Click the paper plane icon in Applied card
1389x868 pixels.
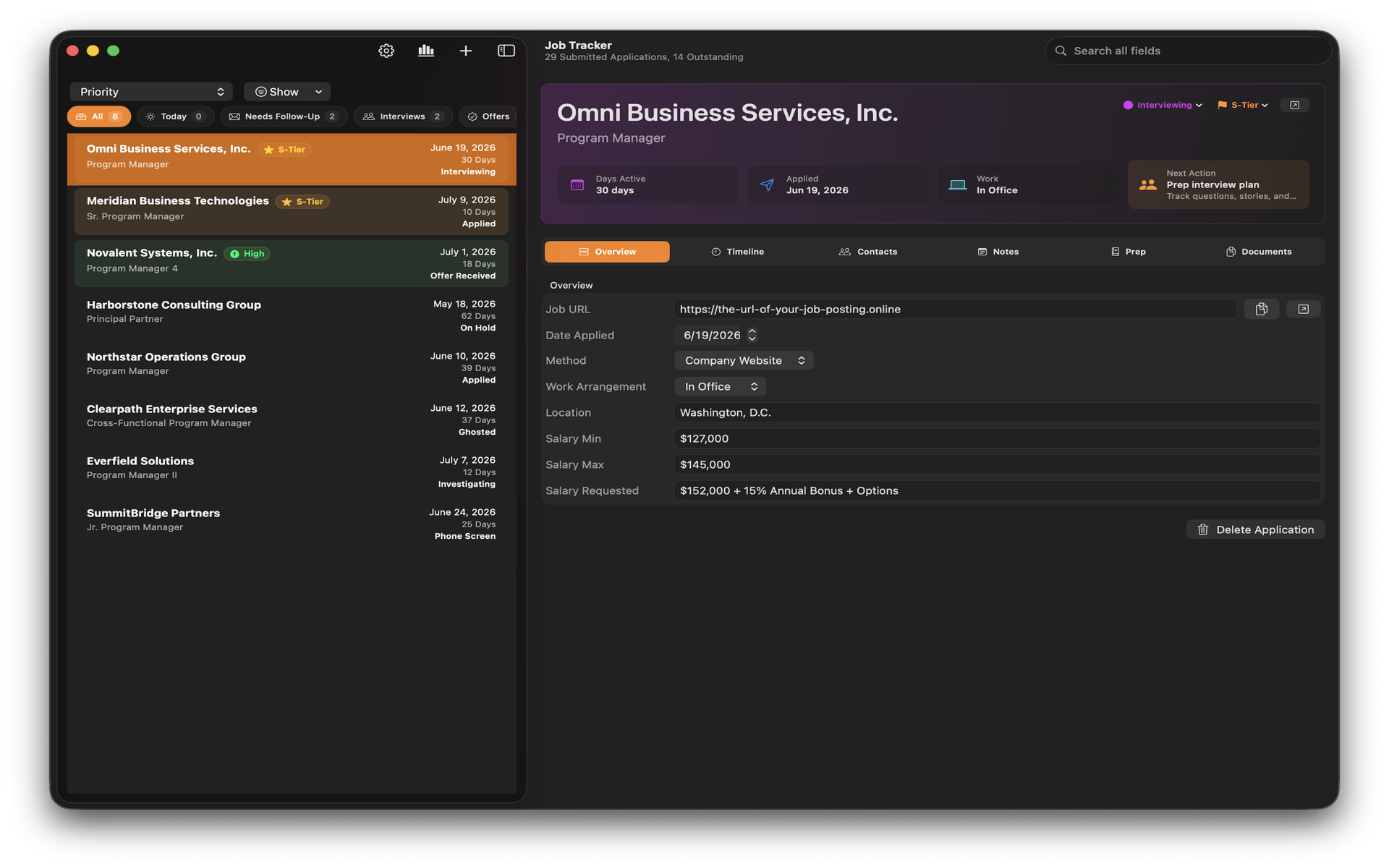(x=767, y=184)
